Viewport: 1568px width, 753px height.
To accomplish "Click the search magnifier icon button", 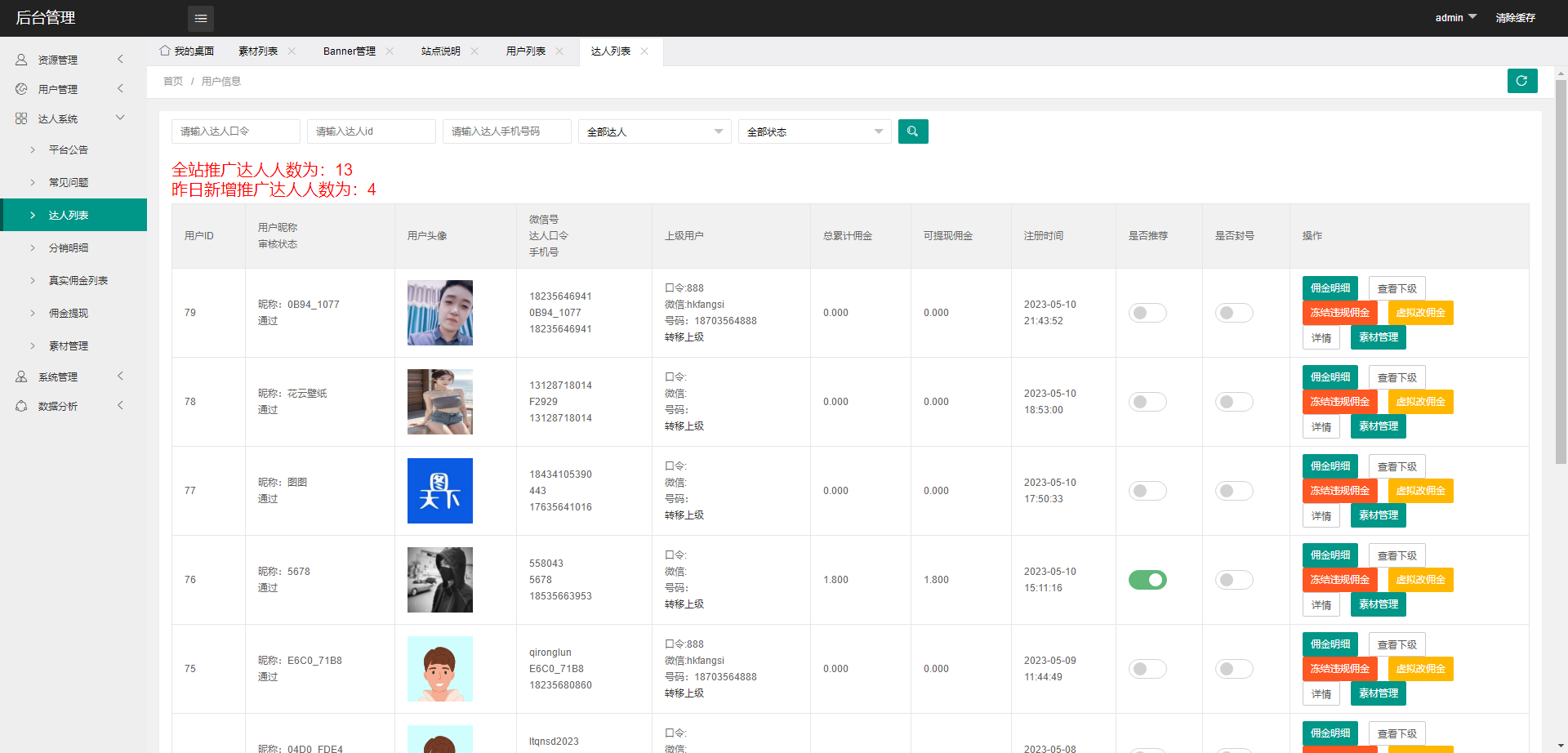I will pyautogui.click(x=913, y=131).
